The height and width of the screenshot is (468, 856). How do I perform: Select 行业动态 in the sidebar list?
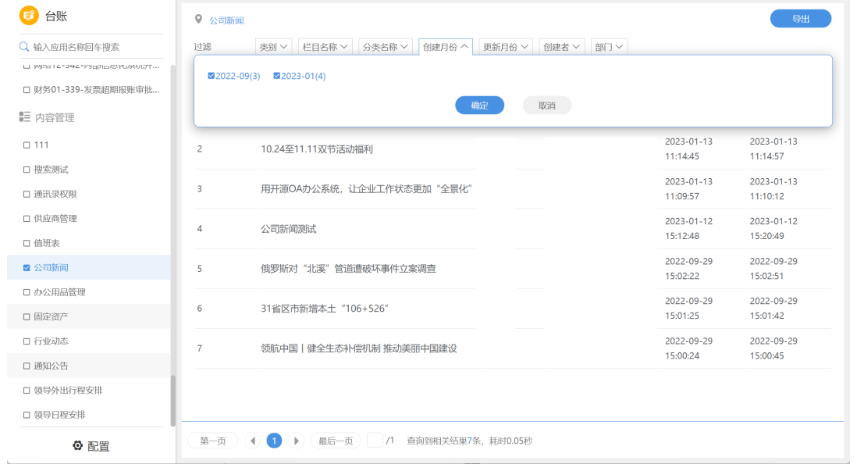(x=89, y=341)
